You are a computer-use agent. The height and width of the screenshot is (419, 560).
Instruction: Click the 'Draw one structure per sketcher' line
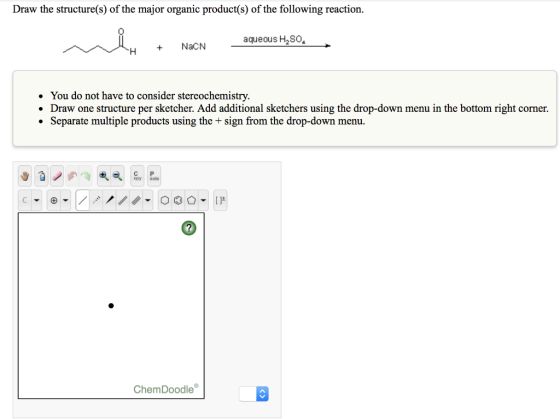coord(299,108)
